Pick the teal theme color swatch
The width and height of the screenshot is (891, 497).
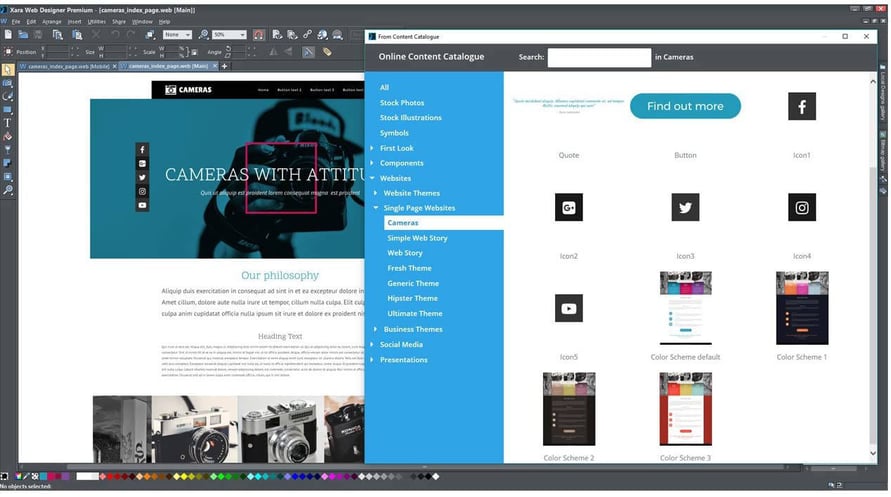click(43, 477)
